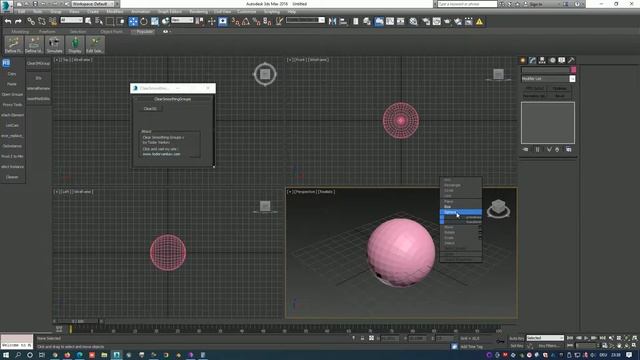Viewport: 640px width, 360px height.
Task: Choose the Select Object arrow tool
Action: coord(88,21)
